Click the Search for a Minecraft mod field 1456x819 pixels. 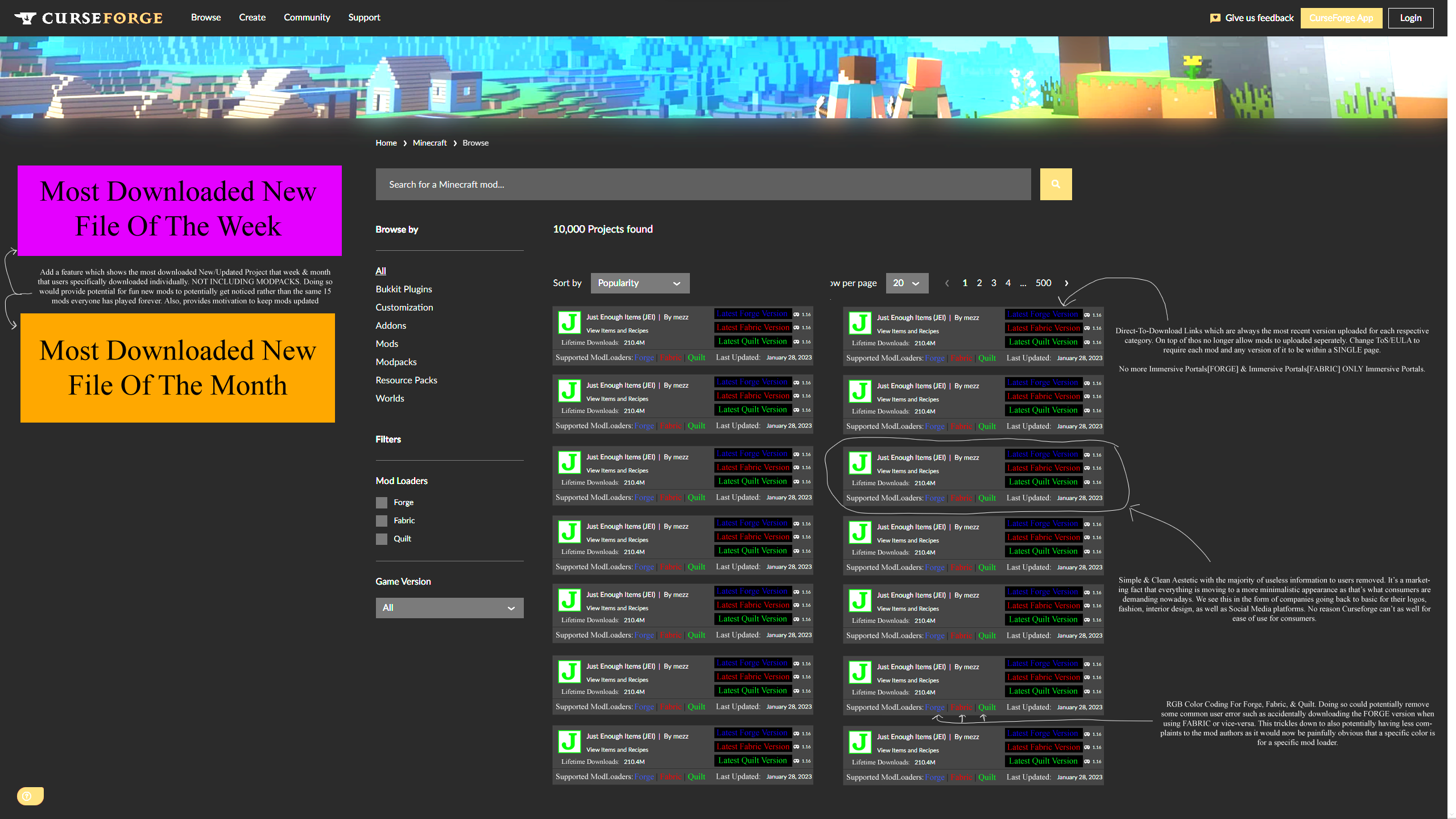(703, 184)
